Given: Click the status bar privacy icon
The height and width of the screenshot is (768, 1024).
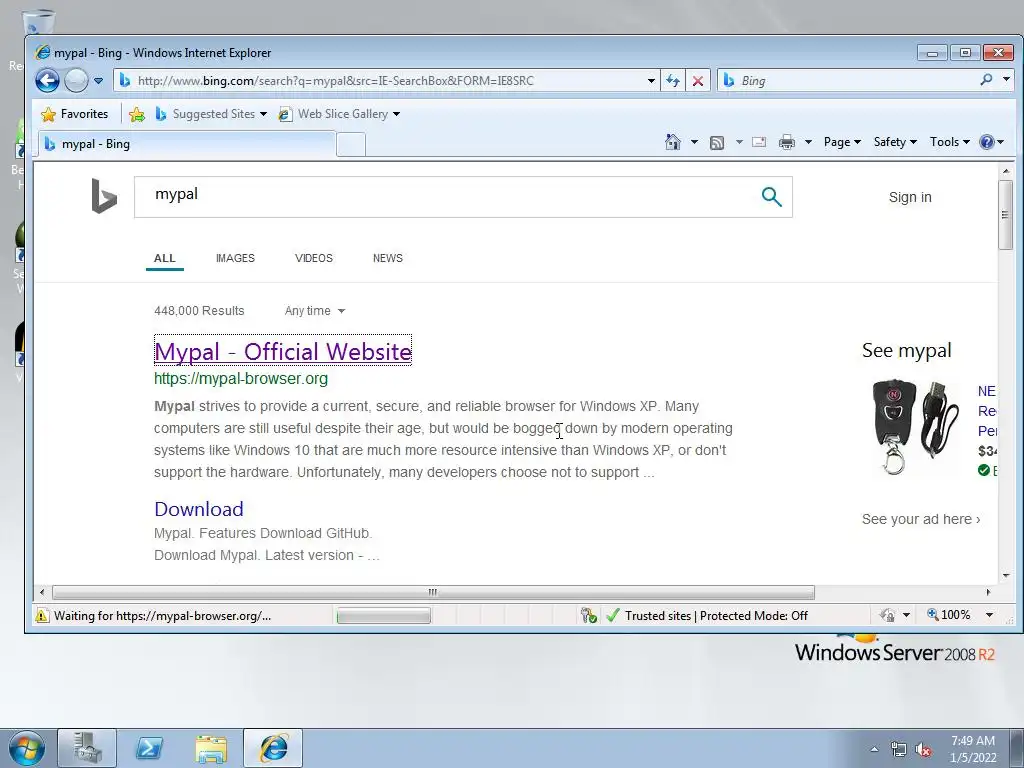Looking at the screenshot, I should pyautogui.click(x=887, y=615).
